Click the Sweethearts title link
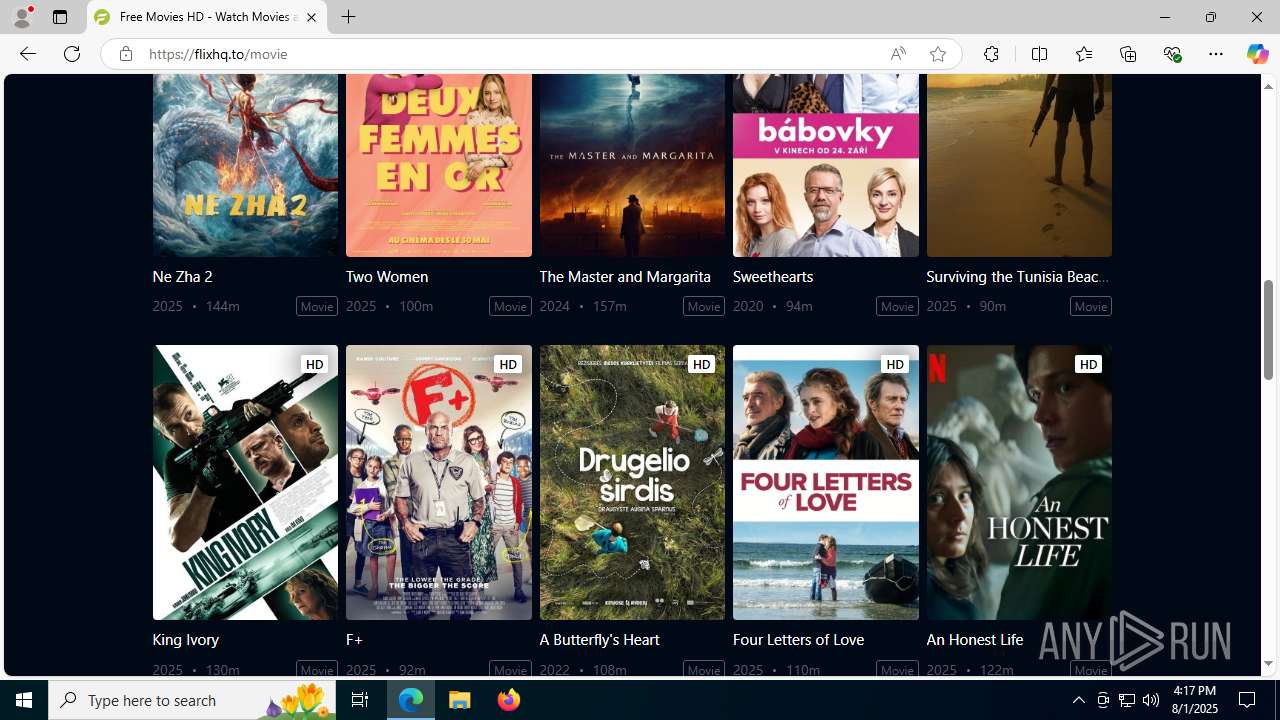The width and height of the screenshot is (1280, 720). [773, 276]
